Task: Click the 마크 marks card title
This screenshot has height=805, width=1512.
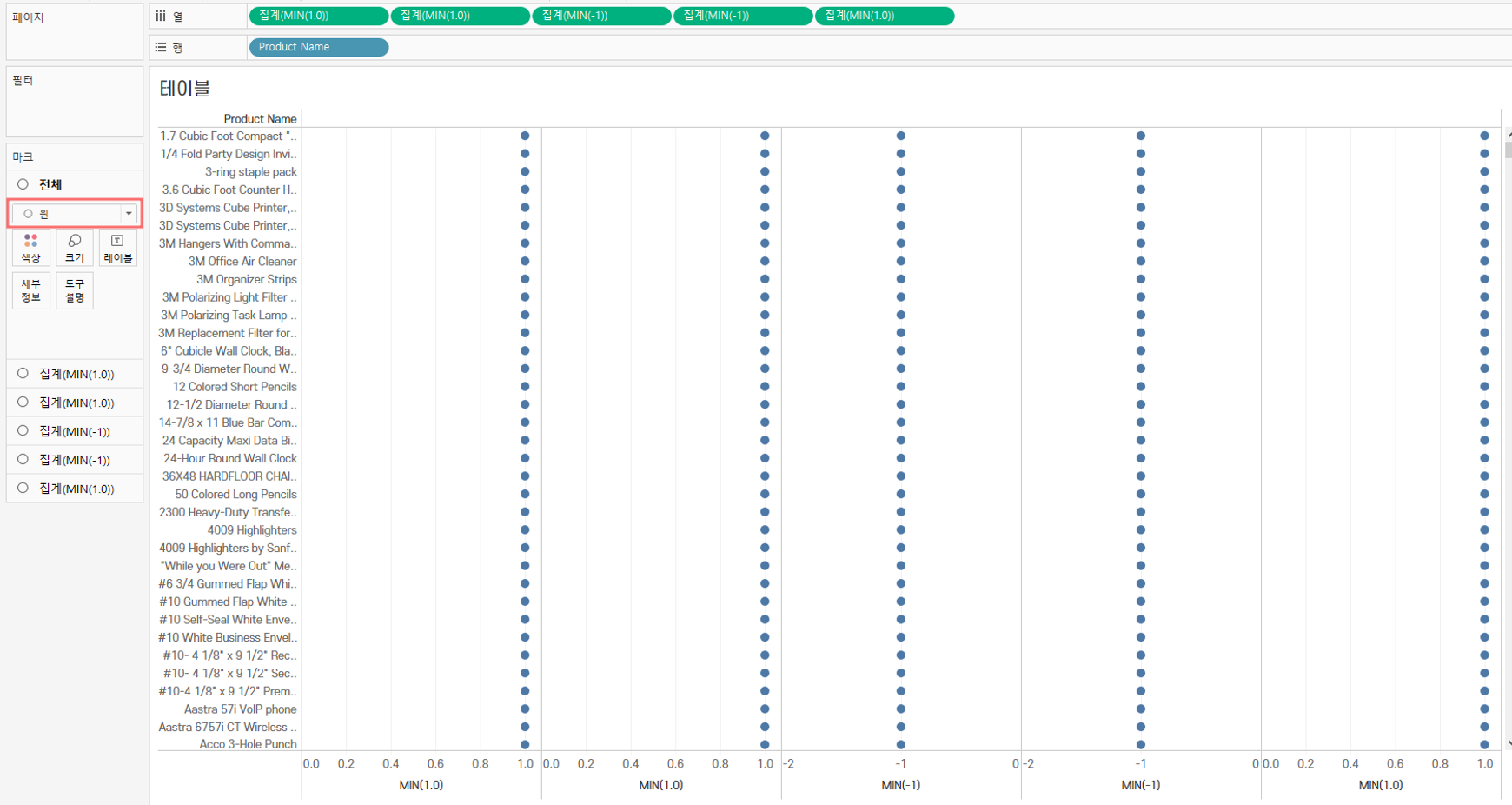Action: point(23,156)
